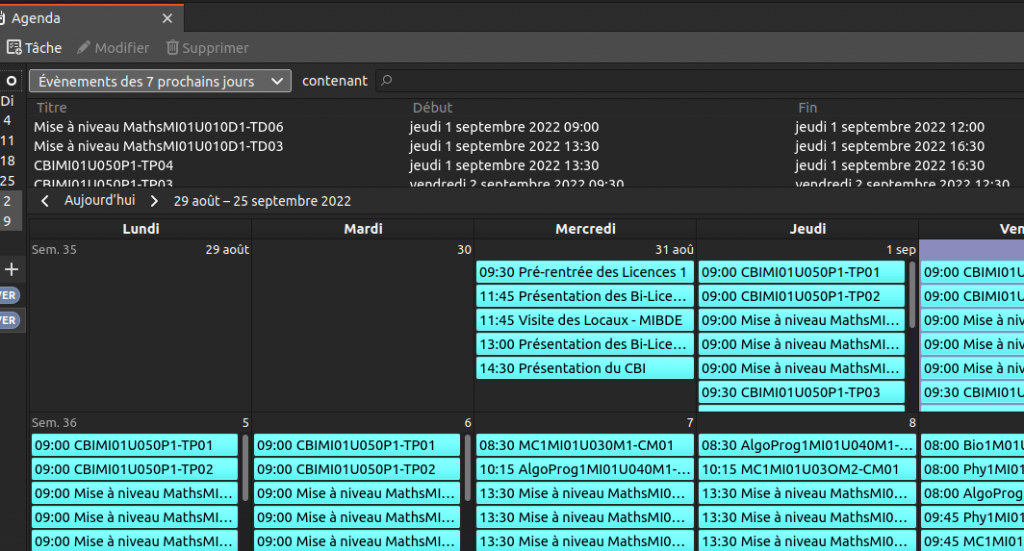Click the scrollbar in Tuesday 6 cell
Viewport: 1024px width, 551px height.
[x=467, y=468]
